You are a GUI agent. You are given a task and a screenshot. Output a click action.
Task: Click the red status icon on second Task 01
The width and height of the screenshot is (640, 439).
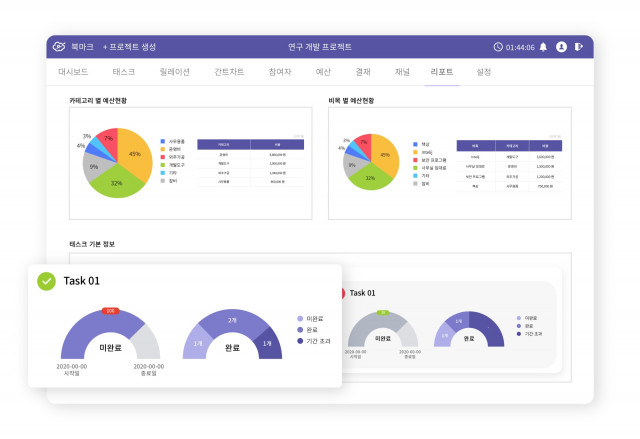pyautogui.click(x=338, y=293)
